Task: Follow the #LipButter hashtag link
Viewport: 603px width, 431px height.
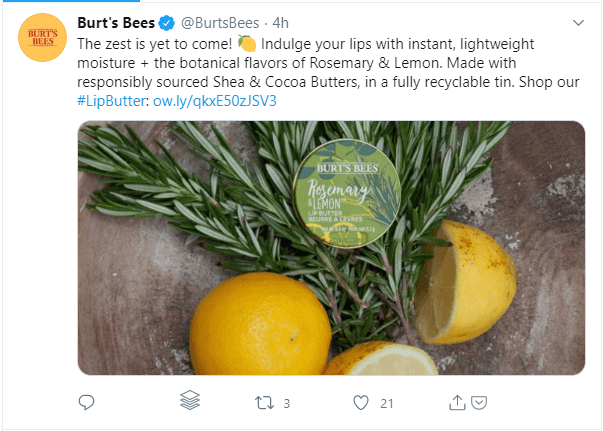Action: (x=112, y=101)
